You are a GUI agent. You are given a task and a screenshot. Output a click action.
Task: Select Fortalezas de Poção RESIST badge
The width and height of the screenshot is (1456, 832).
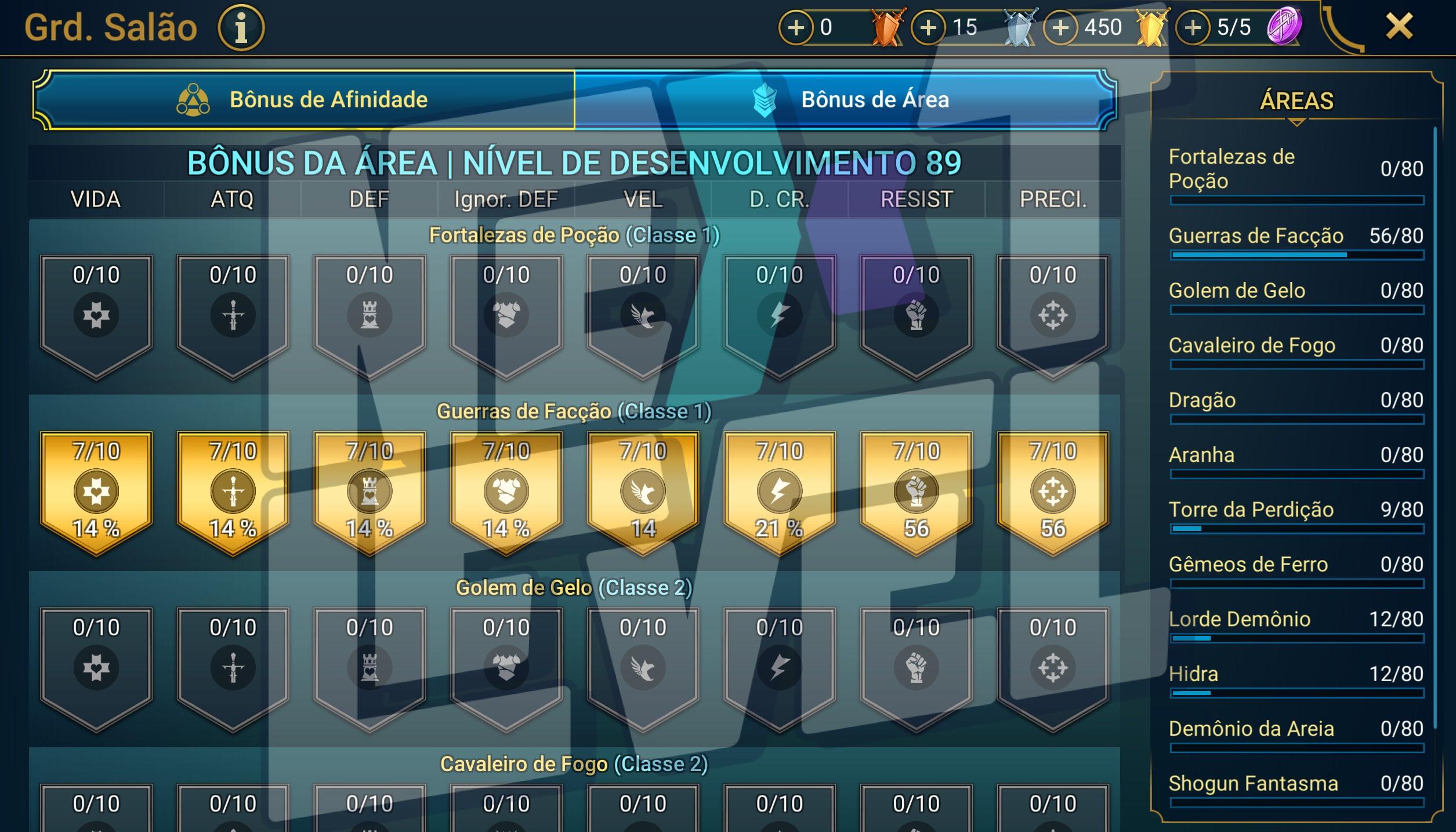(x=916, y=316)
